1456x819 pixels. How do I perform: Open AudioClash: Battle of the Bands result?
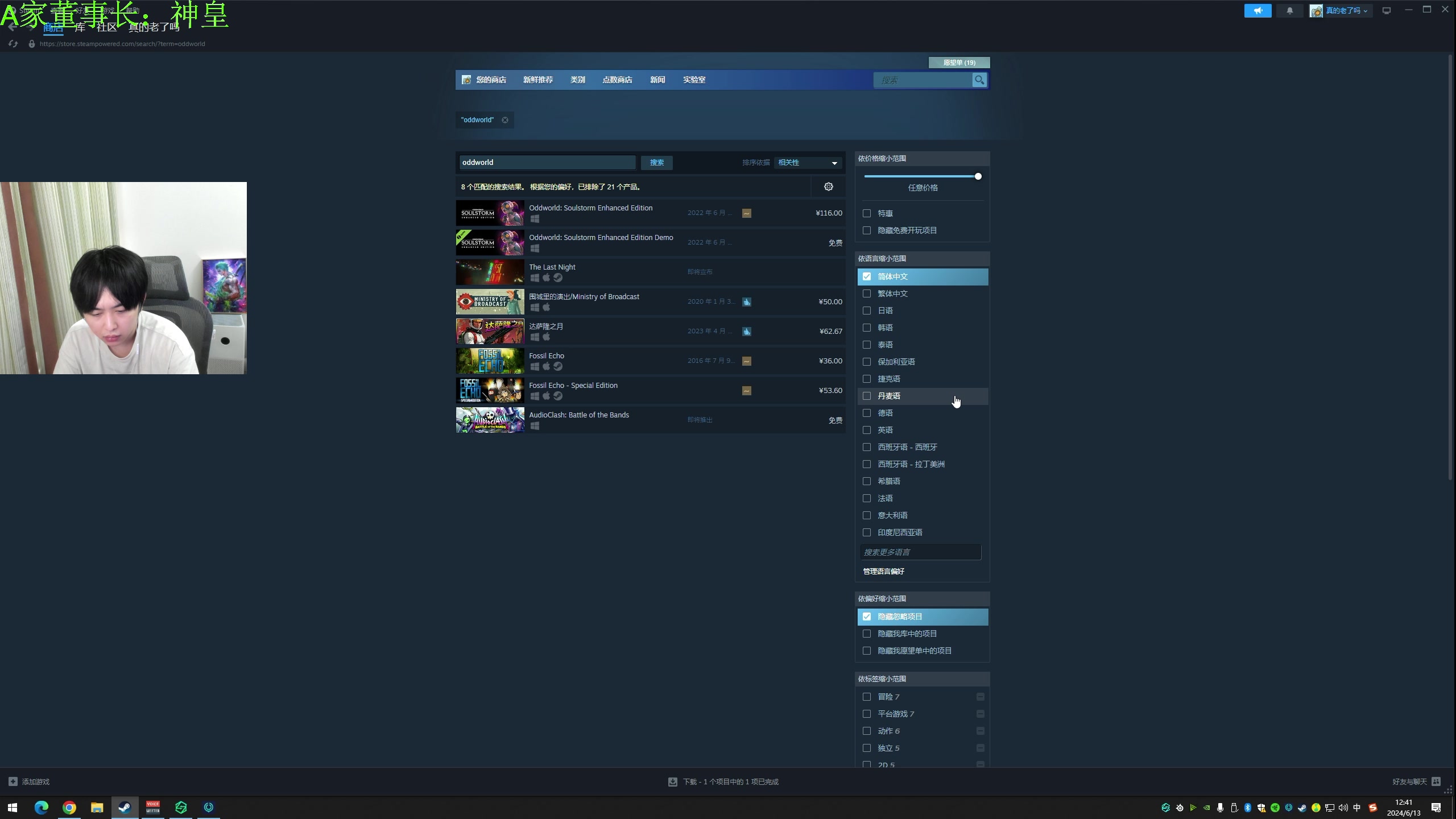(x=650, y=420)
